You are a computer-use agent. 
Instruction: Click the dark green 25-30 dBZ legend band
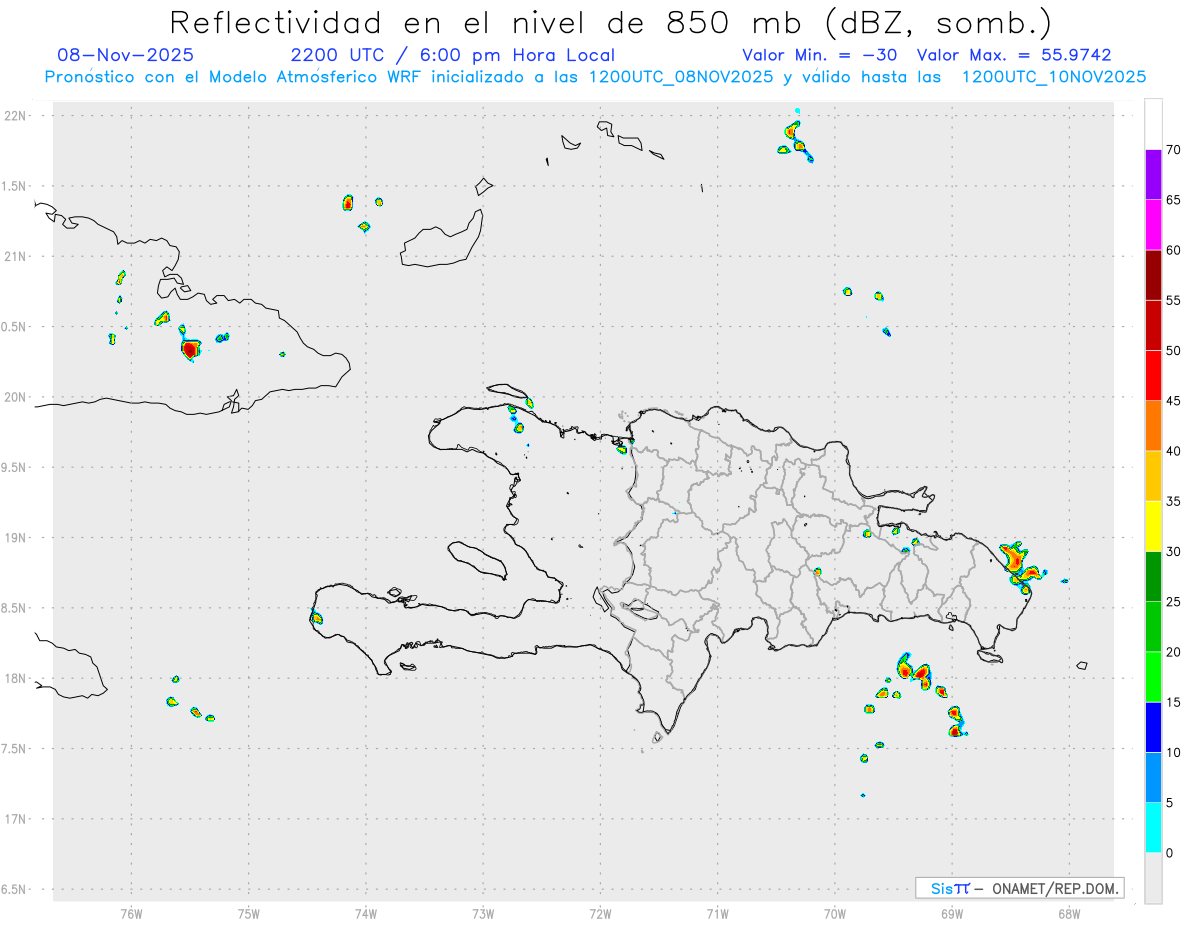(1153, 576)
